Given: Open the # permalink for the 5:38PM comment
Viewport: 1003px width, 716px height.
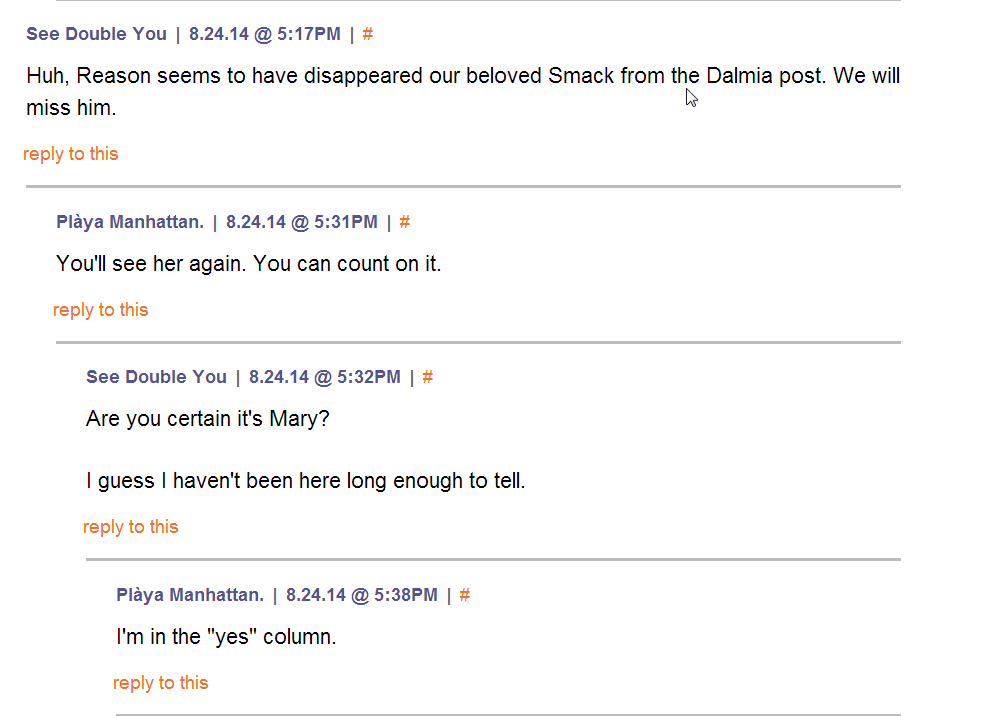Looking at the screenshot, I should pos(465,595).
